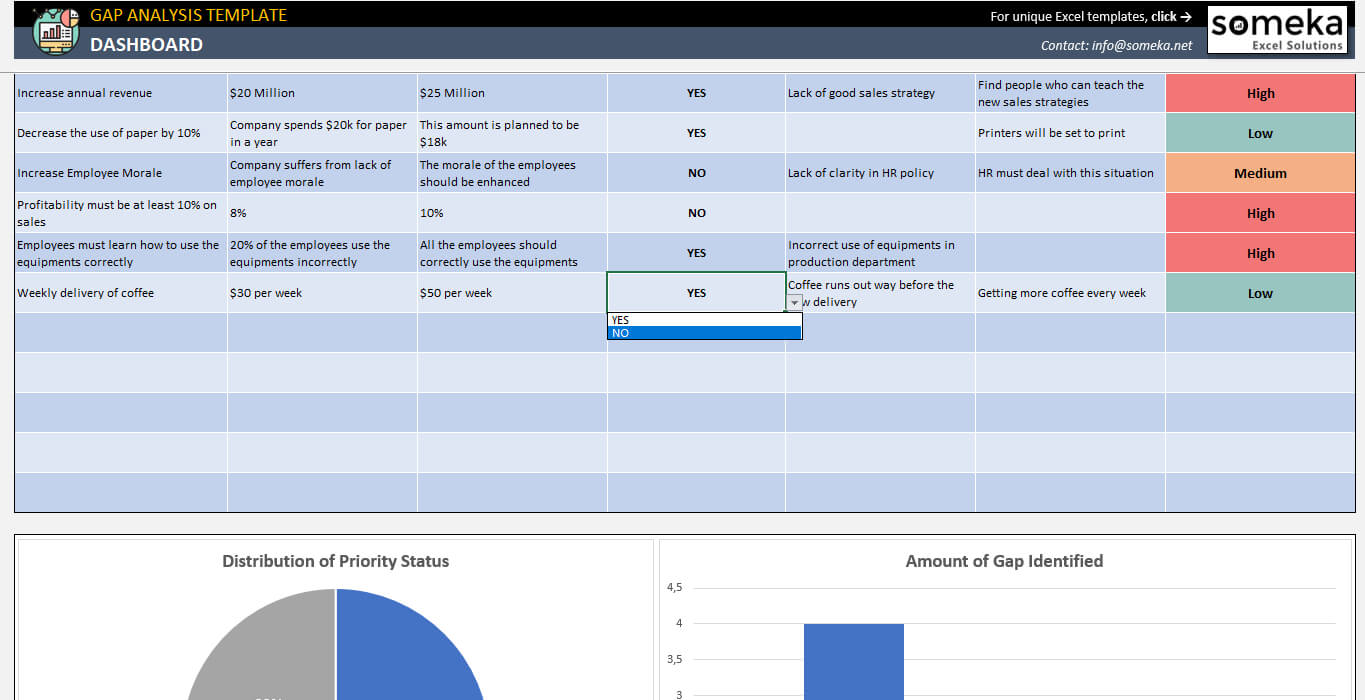Select "Profitability must be at least 10% on sales" cell

point(121,213)
